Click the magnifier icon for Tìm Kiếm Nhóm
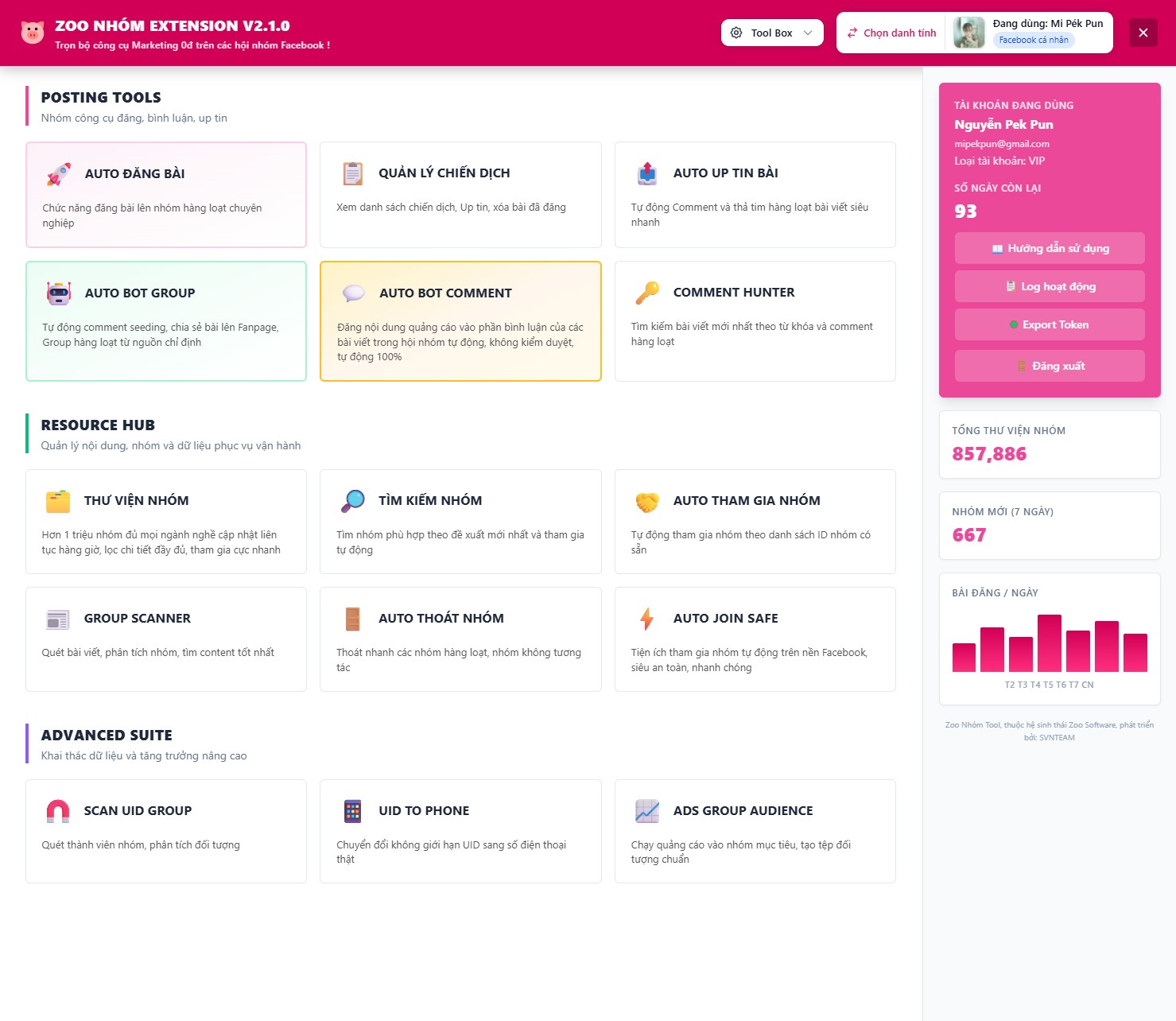The height and width of the screenshot is (1021, 1176). tap(352, 501)
